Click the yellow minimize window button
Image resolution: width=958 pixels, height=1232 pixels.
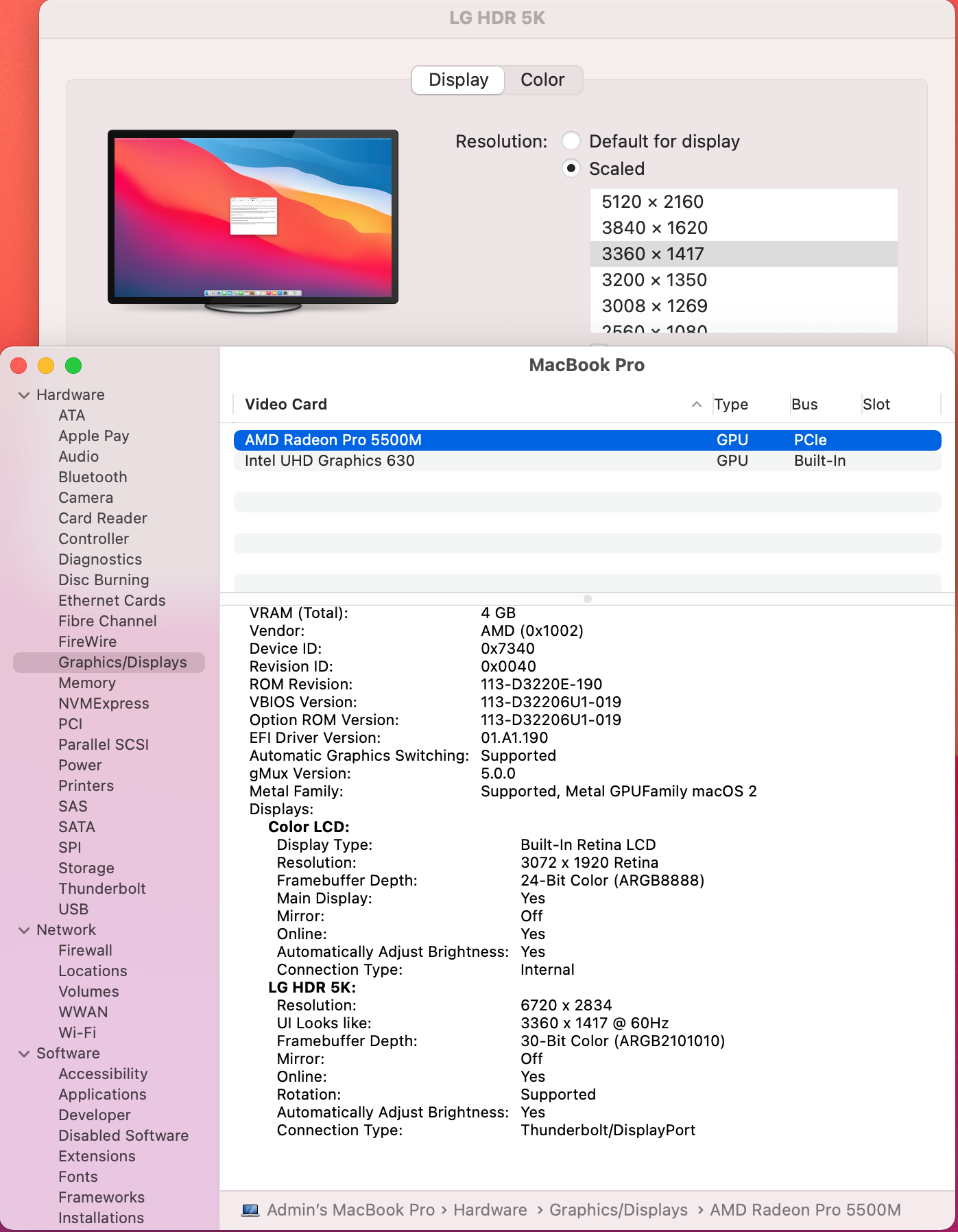click(46, 366)
